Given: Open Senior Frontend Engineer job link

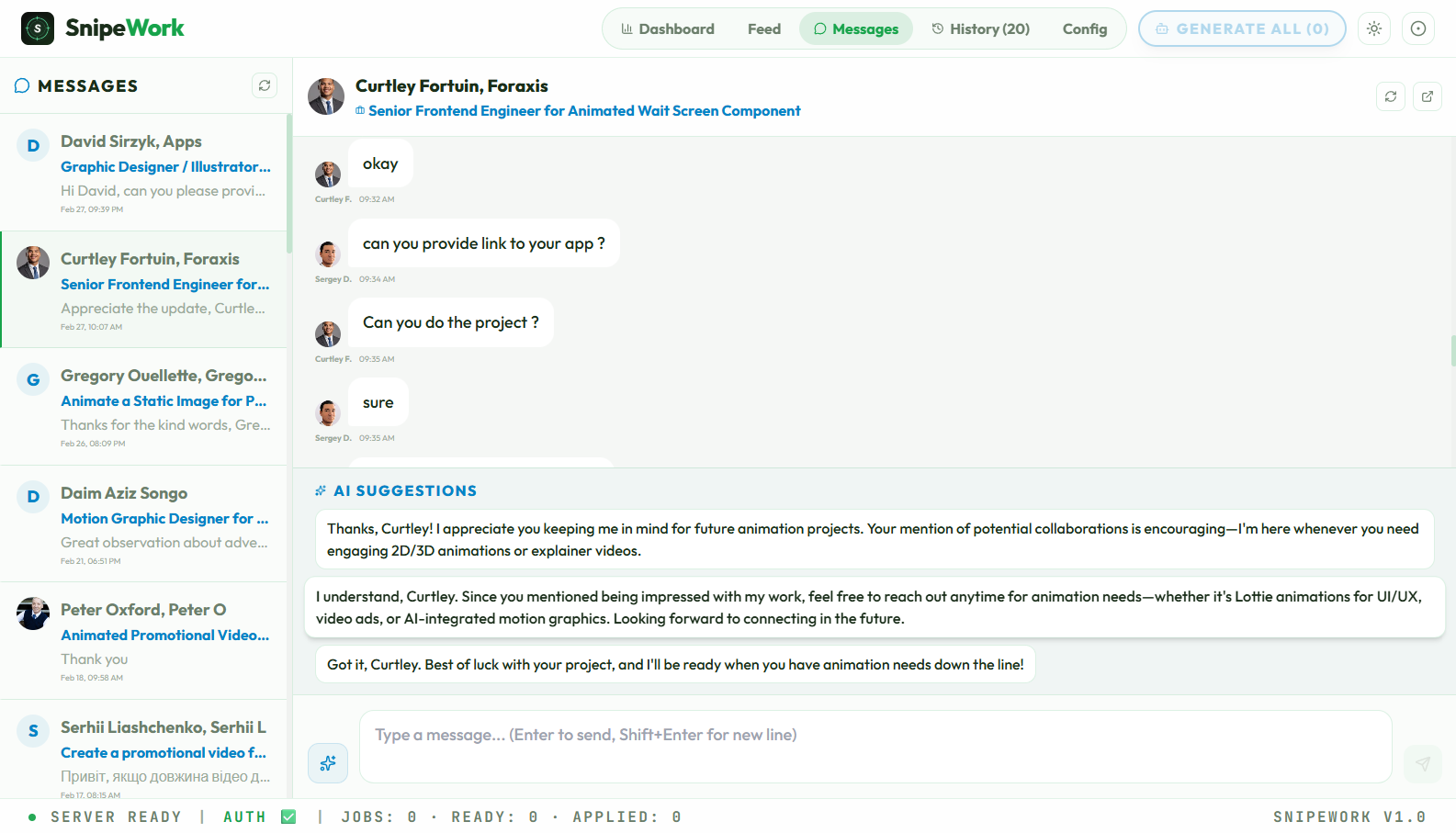Looking at the screenshot, I should click(583, 111).
